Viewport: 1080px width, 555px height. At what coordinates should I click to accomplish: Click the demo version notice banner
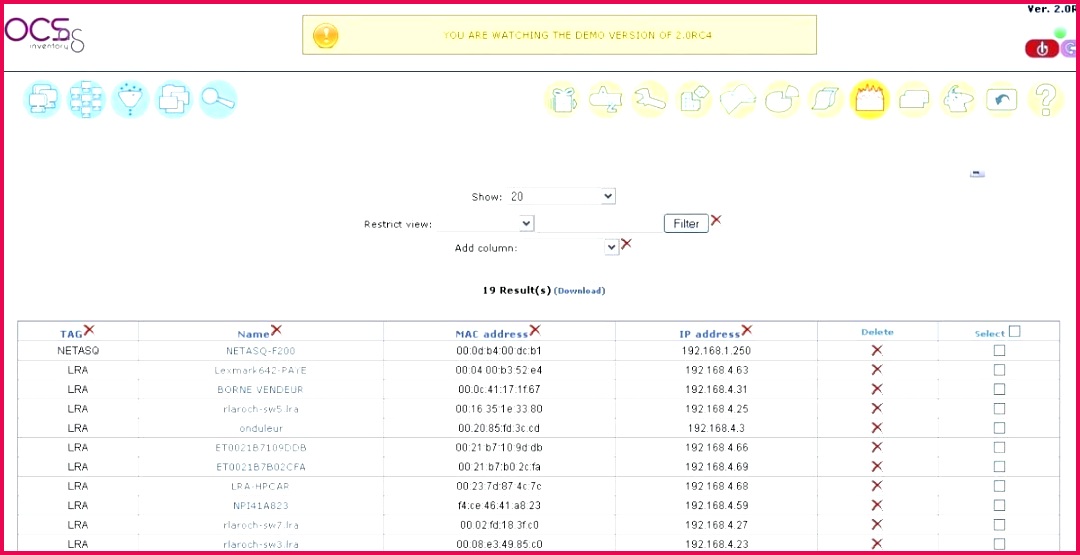[x=559, y=34]
